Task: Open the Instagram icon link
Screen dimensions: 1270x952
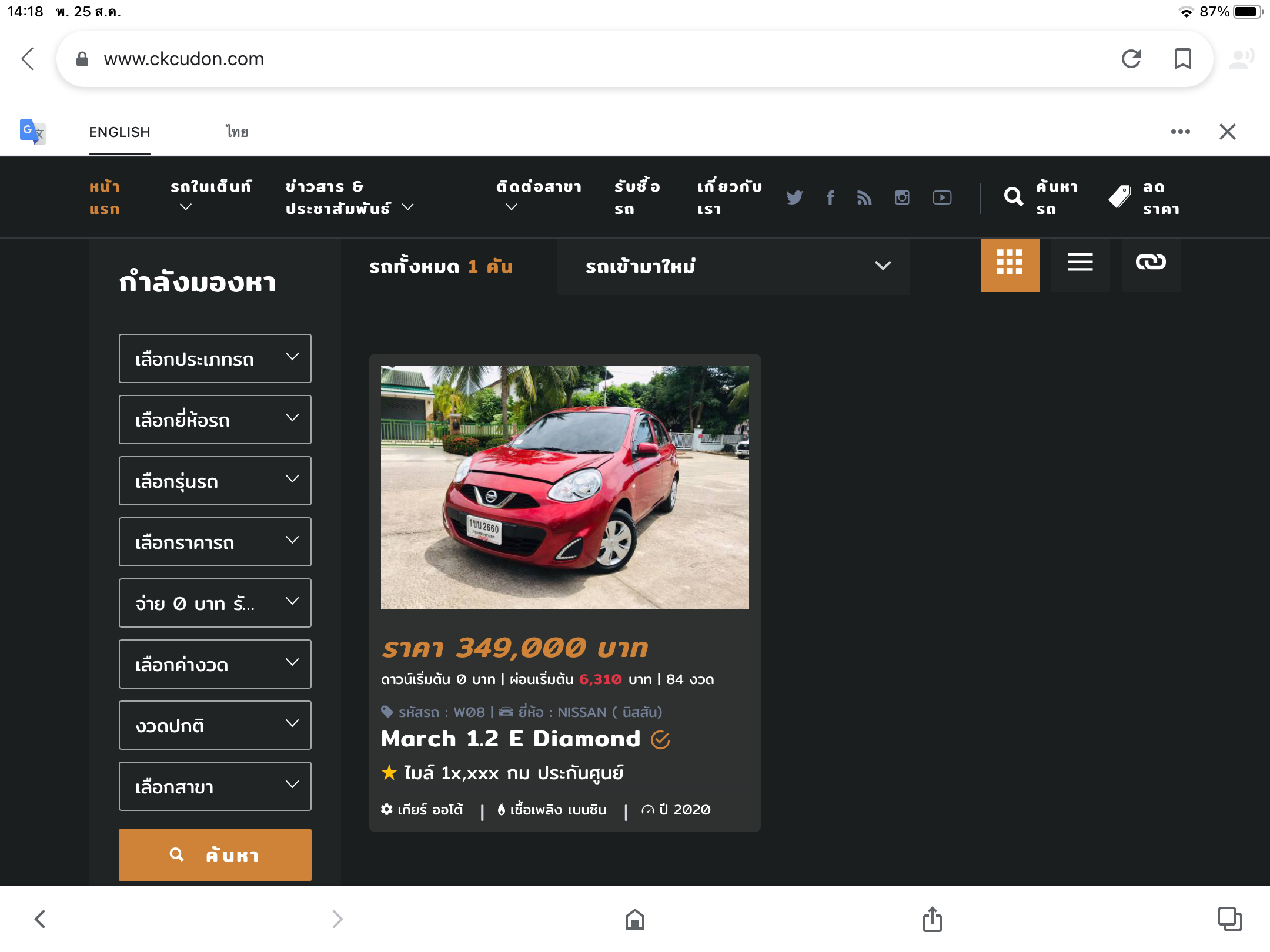Action: pos(902,197)
